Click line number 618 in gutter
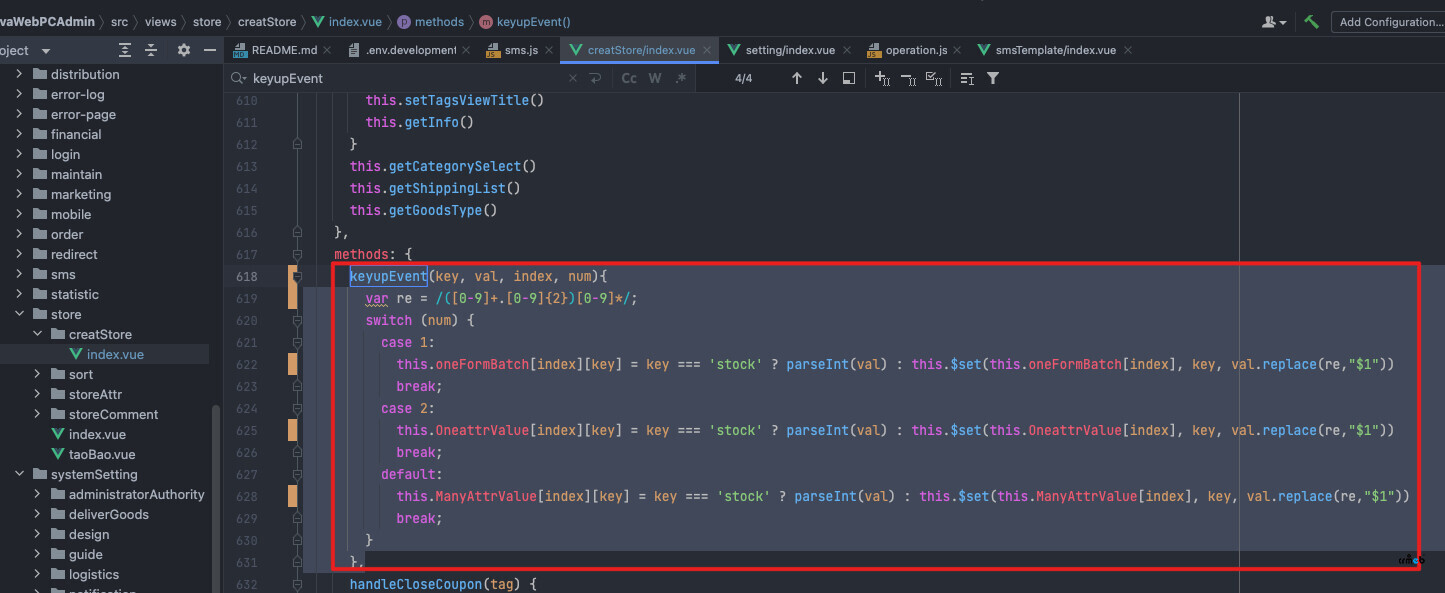The height and width of the screenshot is (593, 1445). click(246, 276)
